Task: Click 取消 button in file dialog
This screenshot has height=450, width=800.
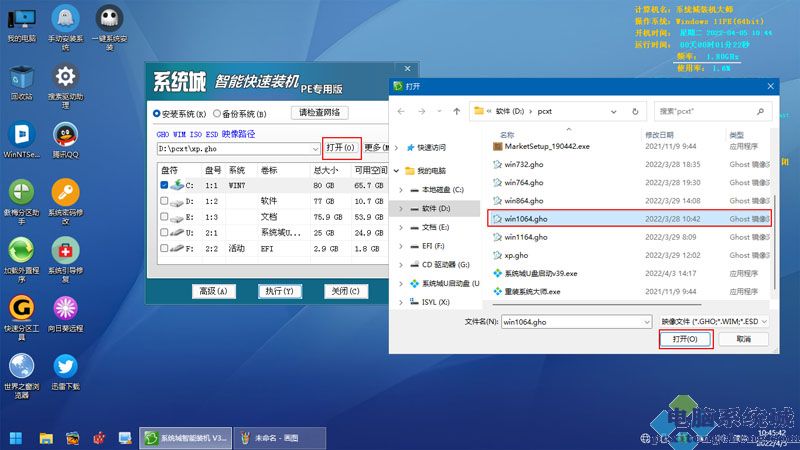Action: pyautogui.click(x=744, y=339)
